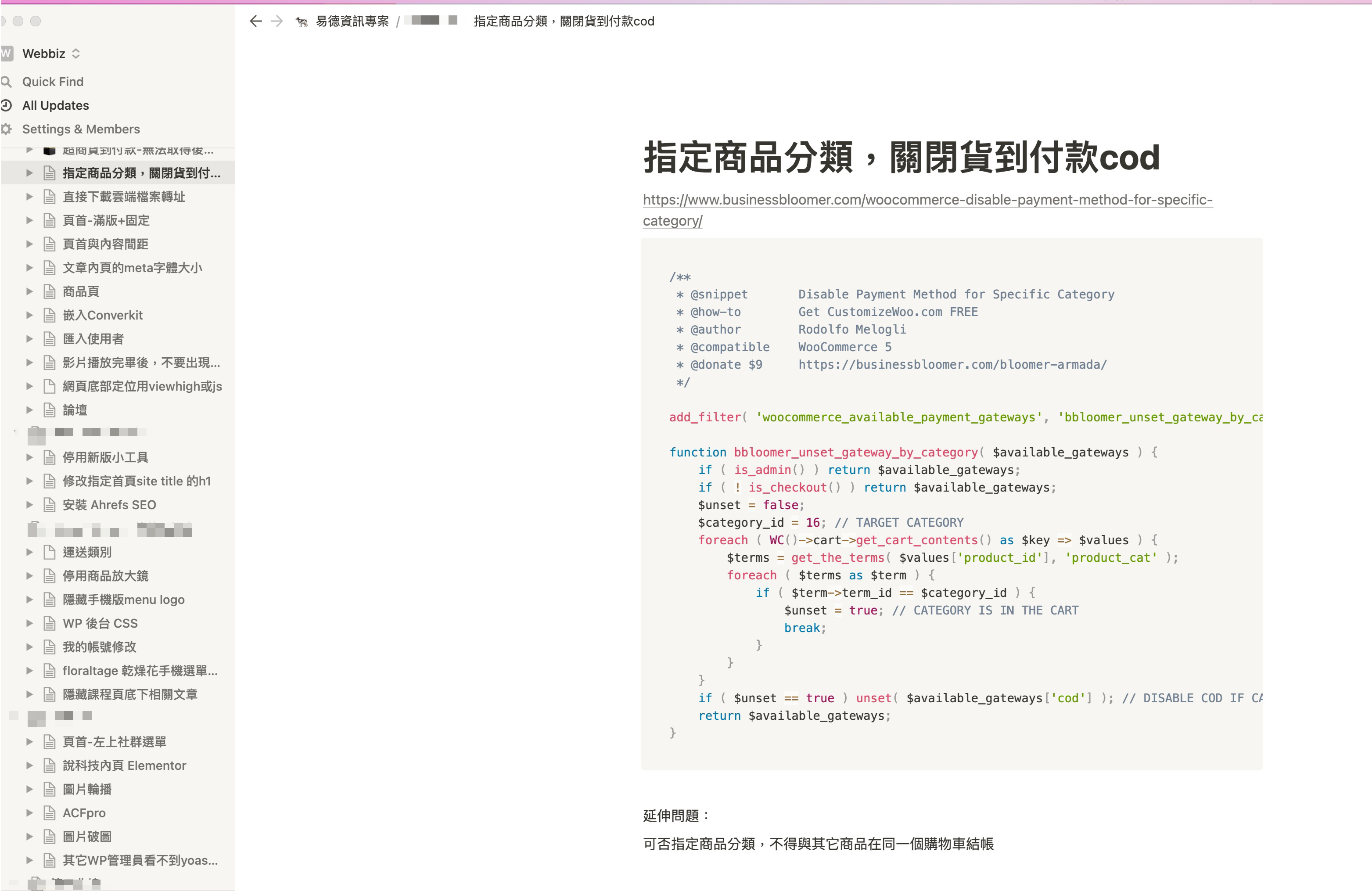This screenshot has width=1372, height=891.
Task: Expand the 嵌入Converkit page
Action: pyautogui.click(x=29, y=315)
